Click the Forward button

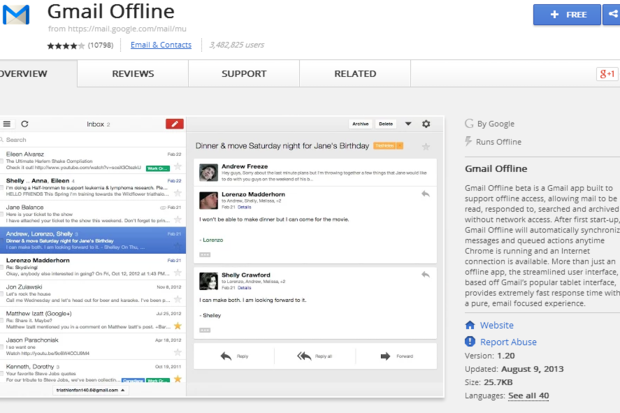(x=396, y=356)
